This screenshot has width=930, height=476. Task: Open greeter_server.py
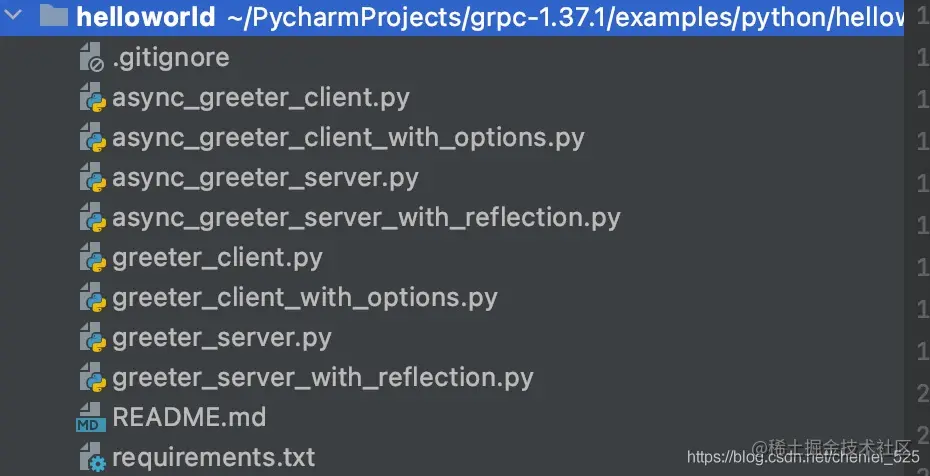[x=221, y=338]
